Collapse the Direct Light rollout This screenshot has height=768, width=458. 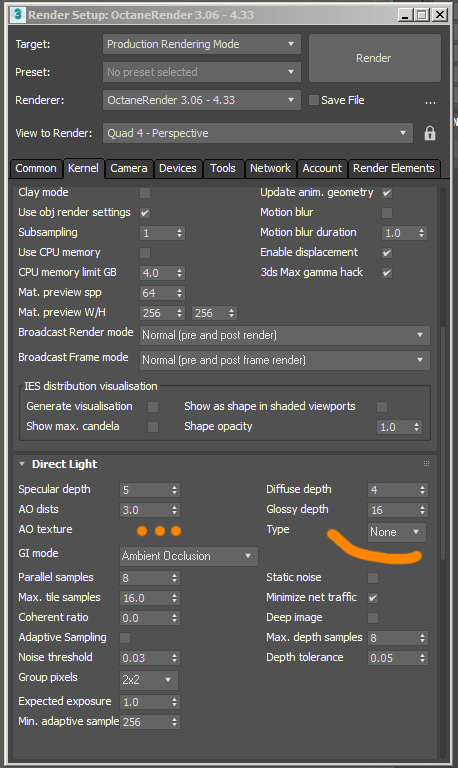point(22,464)
